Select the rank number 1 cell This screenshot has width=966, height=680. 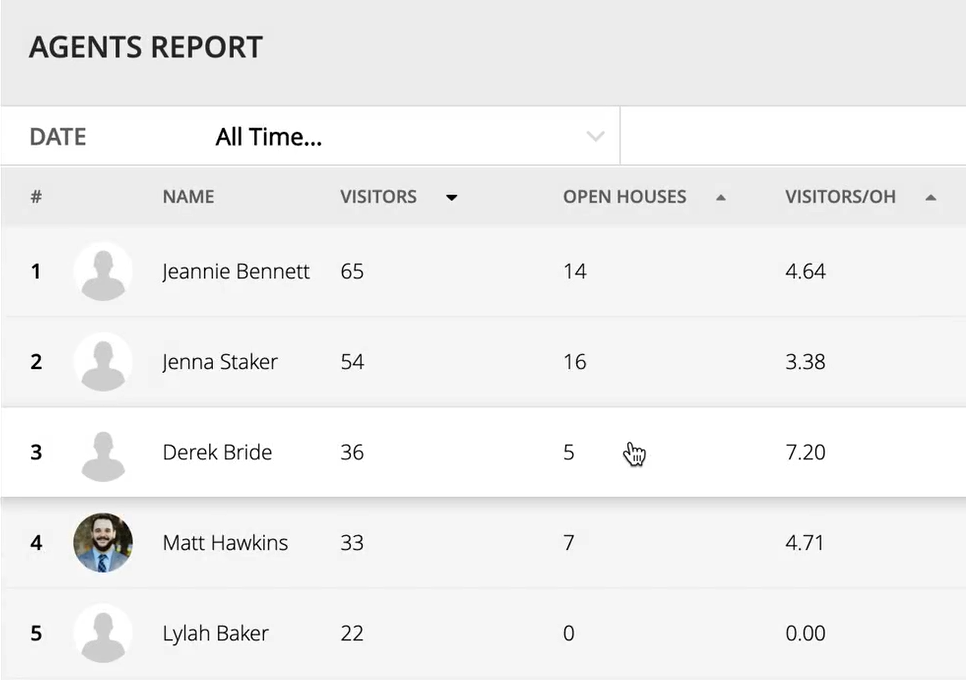[36, 271]
